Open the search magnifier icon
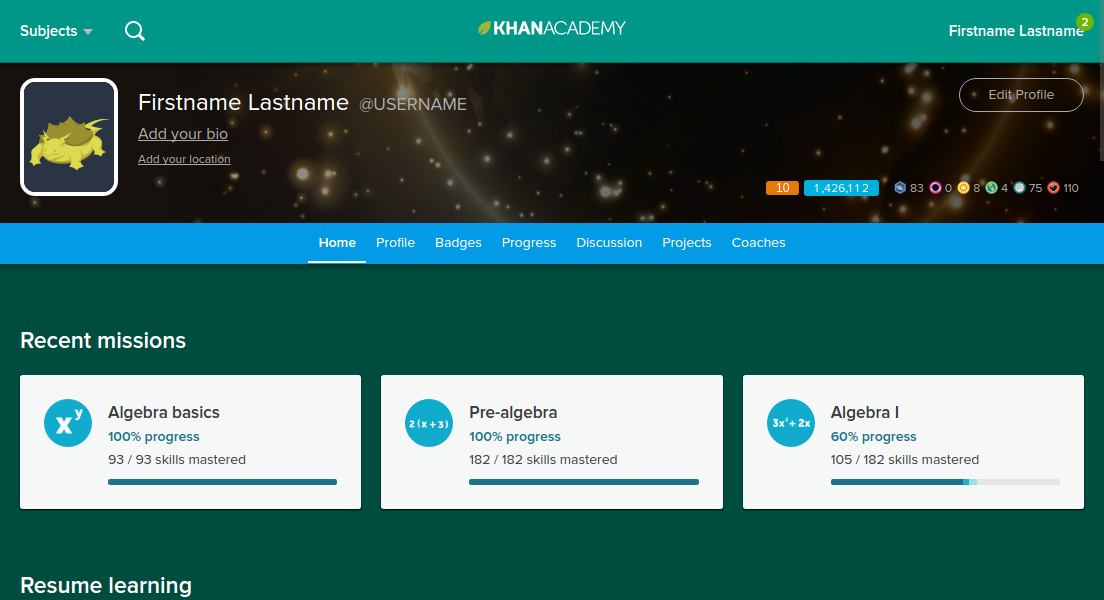 tap(134, 31)
